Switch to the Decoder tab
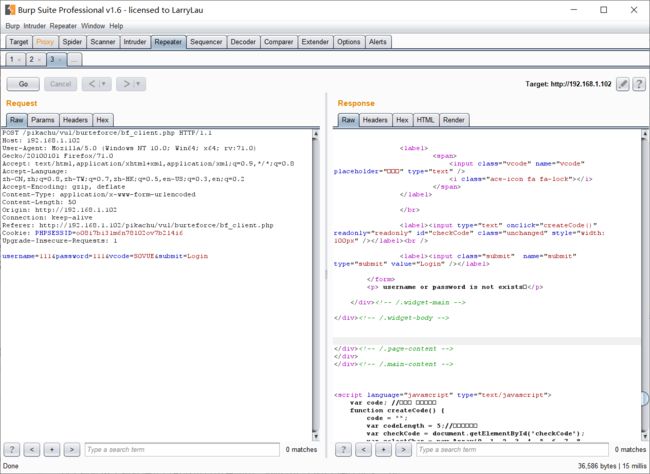 click(x=243, y=42)
